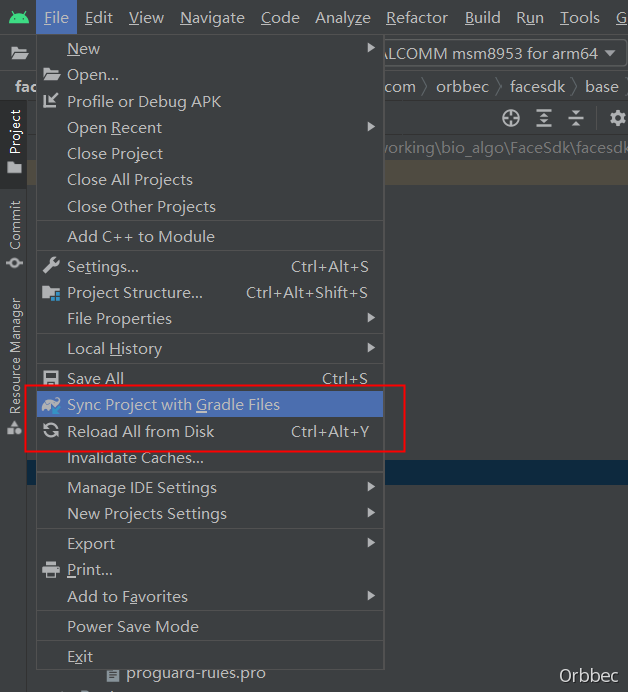Open the Navigate menu
The width and height of the screenshot is (628, 692).
212,18
